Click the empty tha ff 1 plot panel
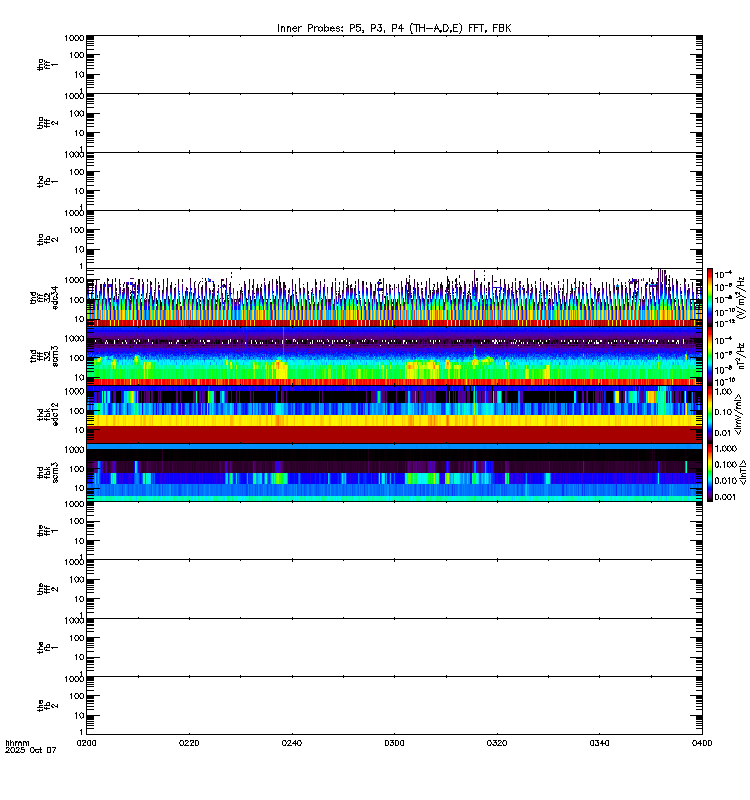This screenshot has width=750, height=800. coord(394,65)
